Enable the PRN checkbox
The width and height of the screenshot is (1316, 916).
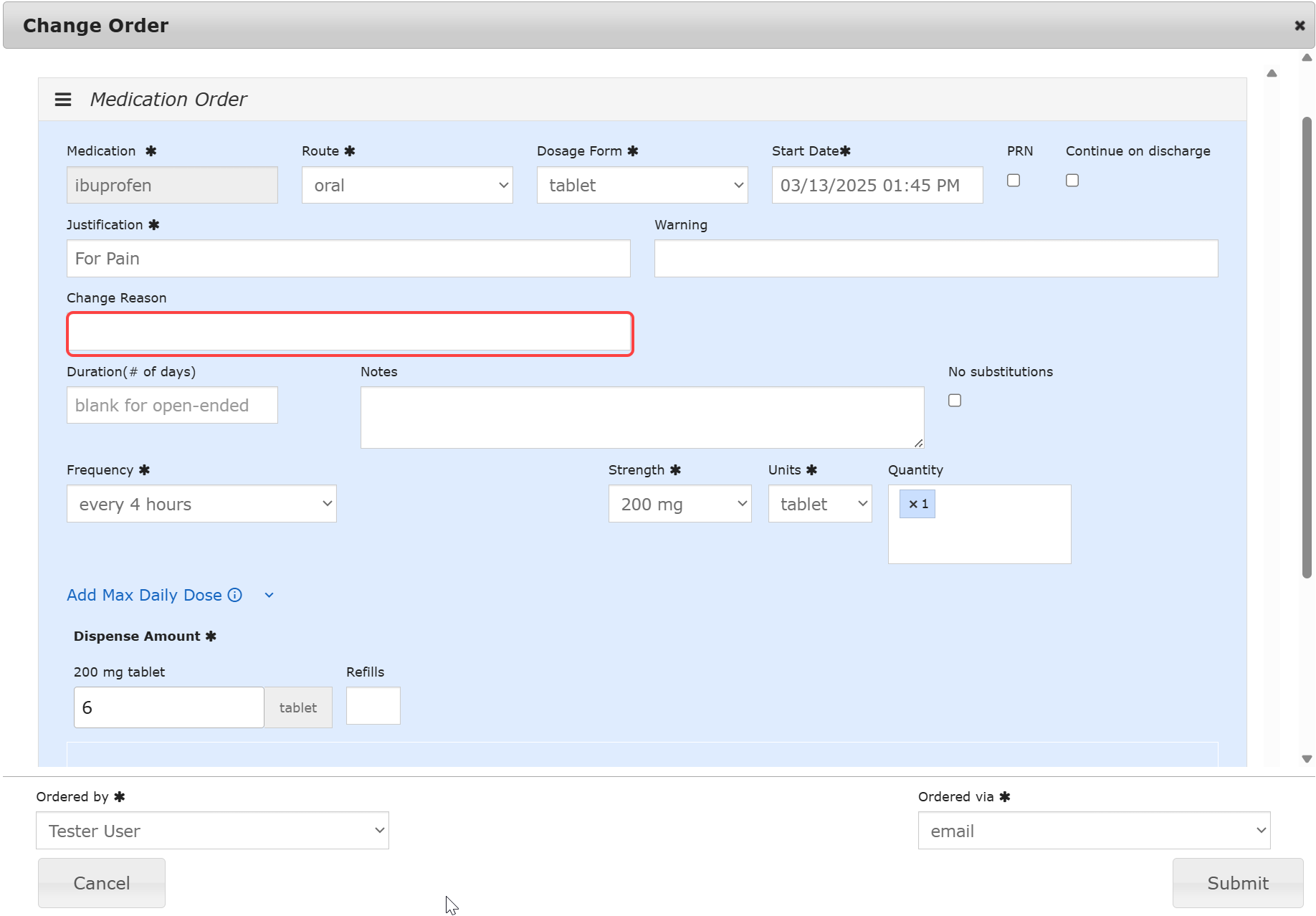click(1013, 181)
